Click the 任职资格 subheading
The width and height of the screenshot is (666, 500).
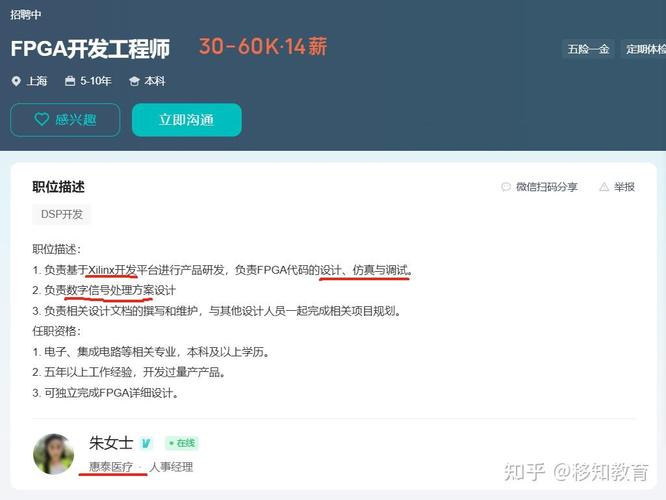click(56, 331)
